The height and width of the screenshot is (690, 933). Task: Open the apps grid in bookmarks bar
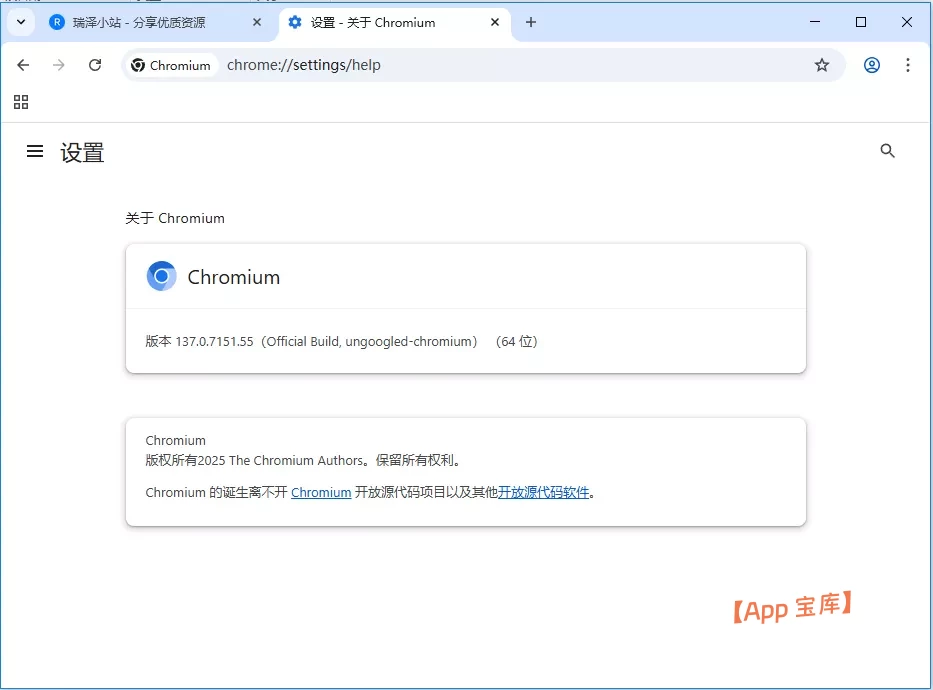[21, 102]
